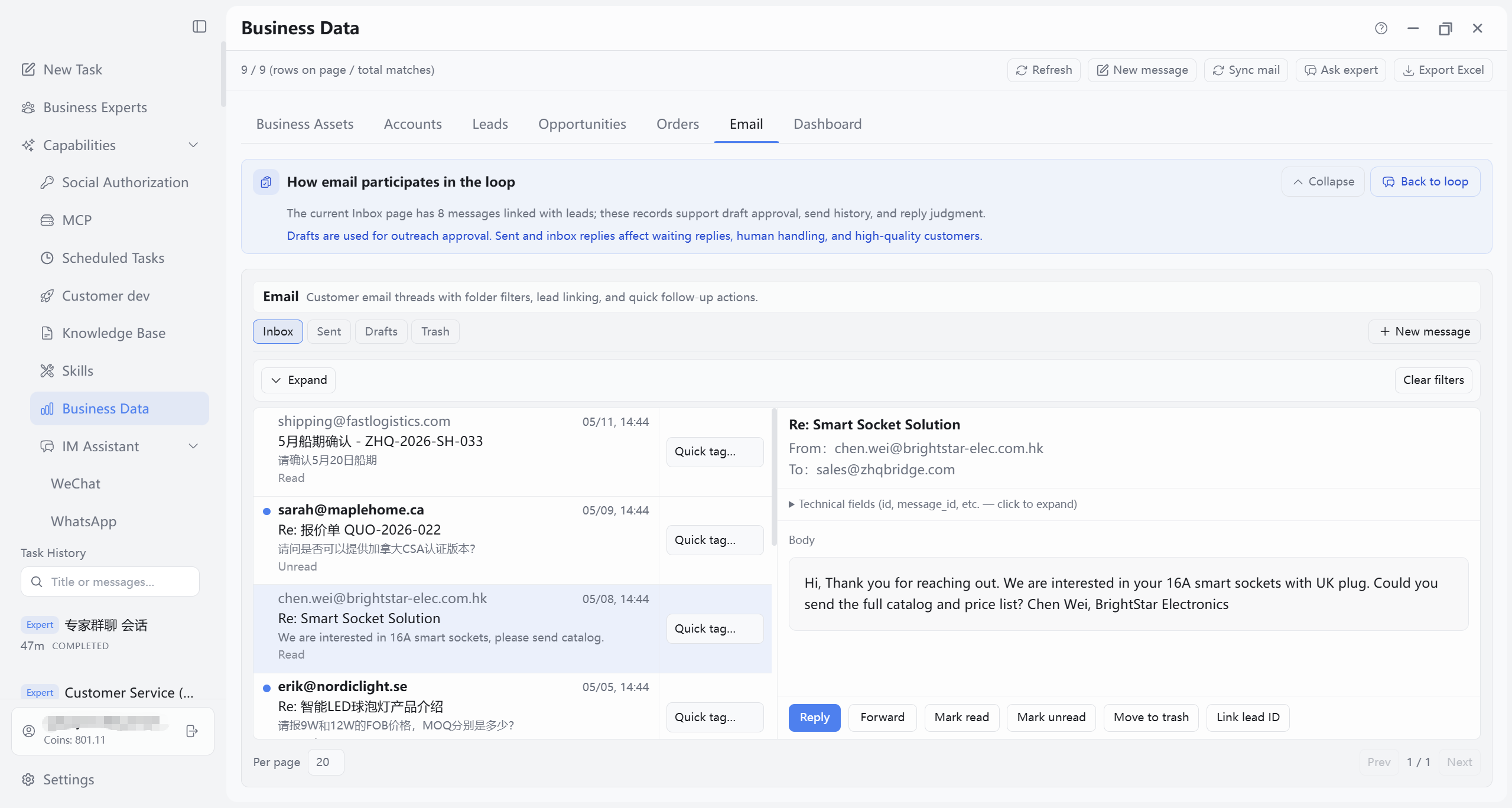1512x808 pixels.
Task: Switch to the Dashboard tab
Action: pyautogui.click(x=827, y=124)
